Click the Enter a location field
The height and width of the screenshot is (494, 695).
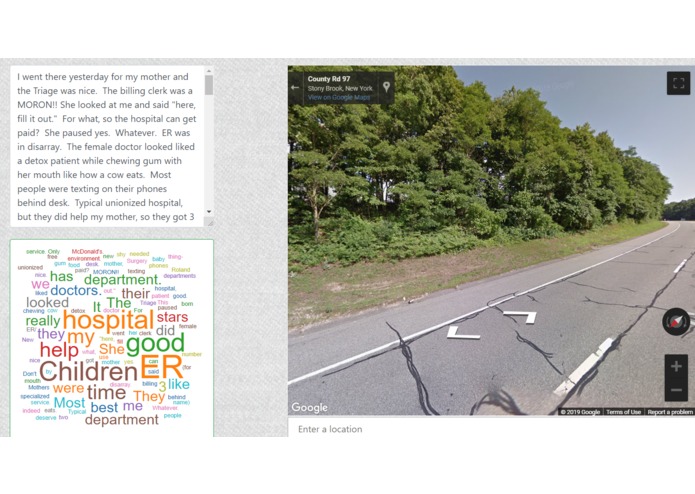(x=491, y=429)
